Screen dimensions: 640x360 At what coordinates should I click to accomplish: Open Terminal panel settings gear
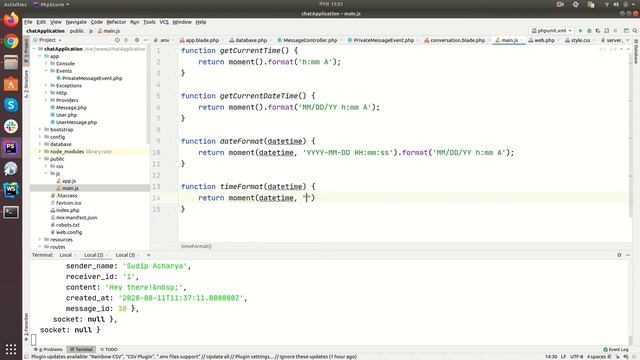point(619,255)
